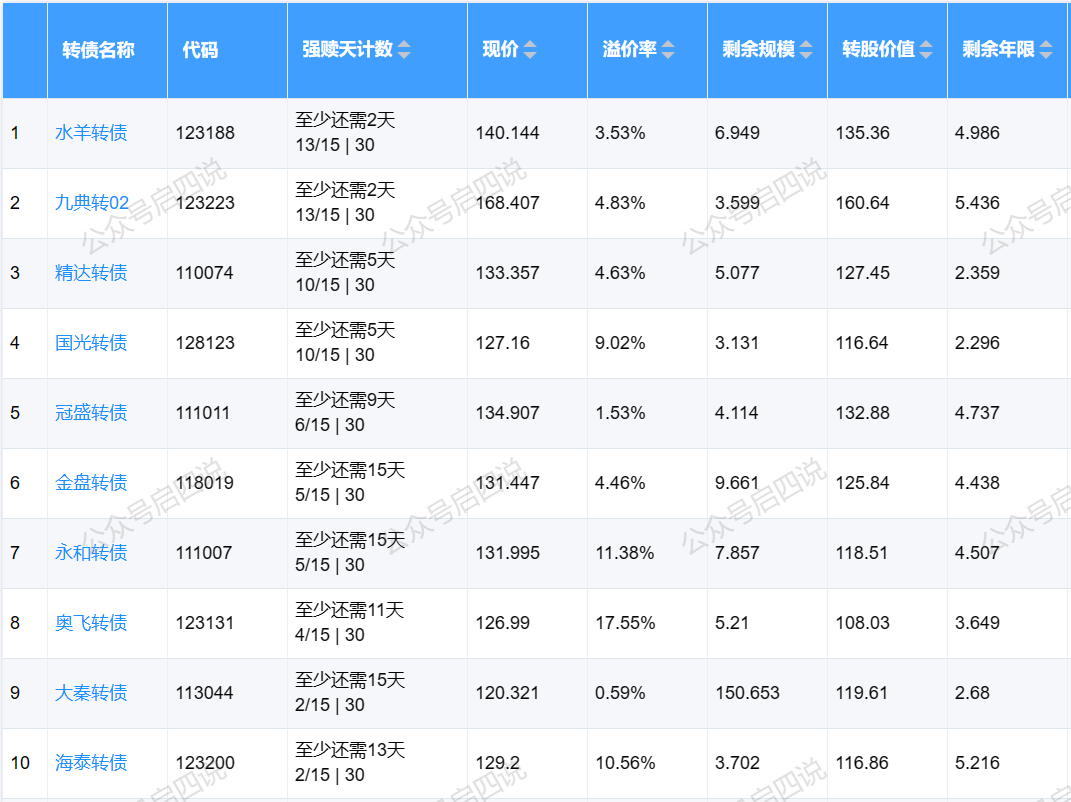Open 冠盛转债 bond page

tap(91, 413)
